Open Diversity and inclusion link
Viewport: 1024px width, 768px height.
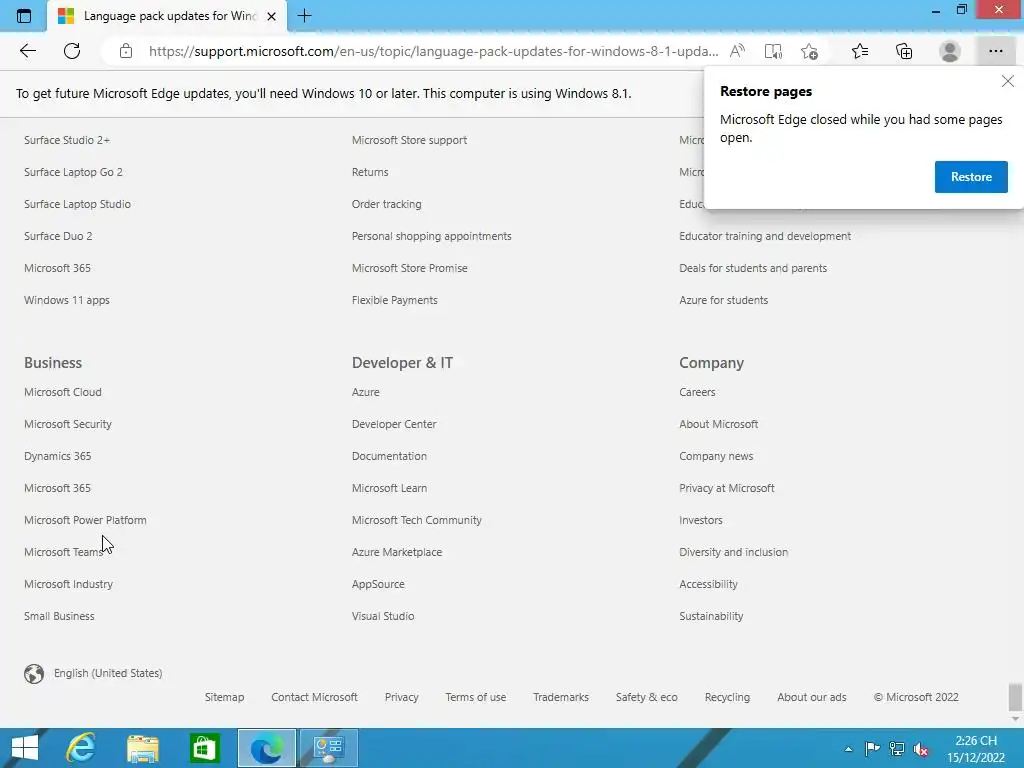coord(733,552)
